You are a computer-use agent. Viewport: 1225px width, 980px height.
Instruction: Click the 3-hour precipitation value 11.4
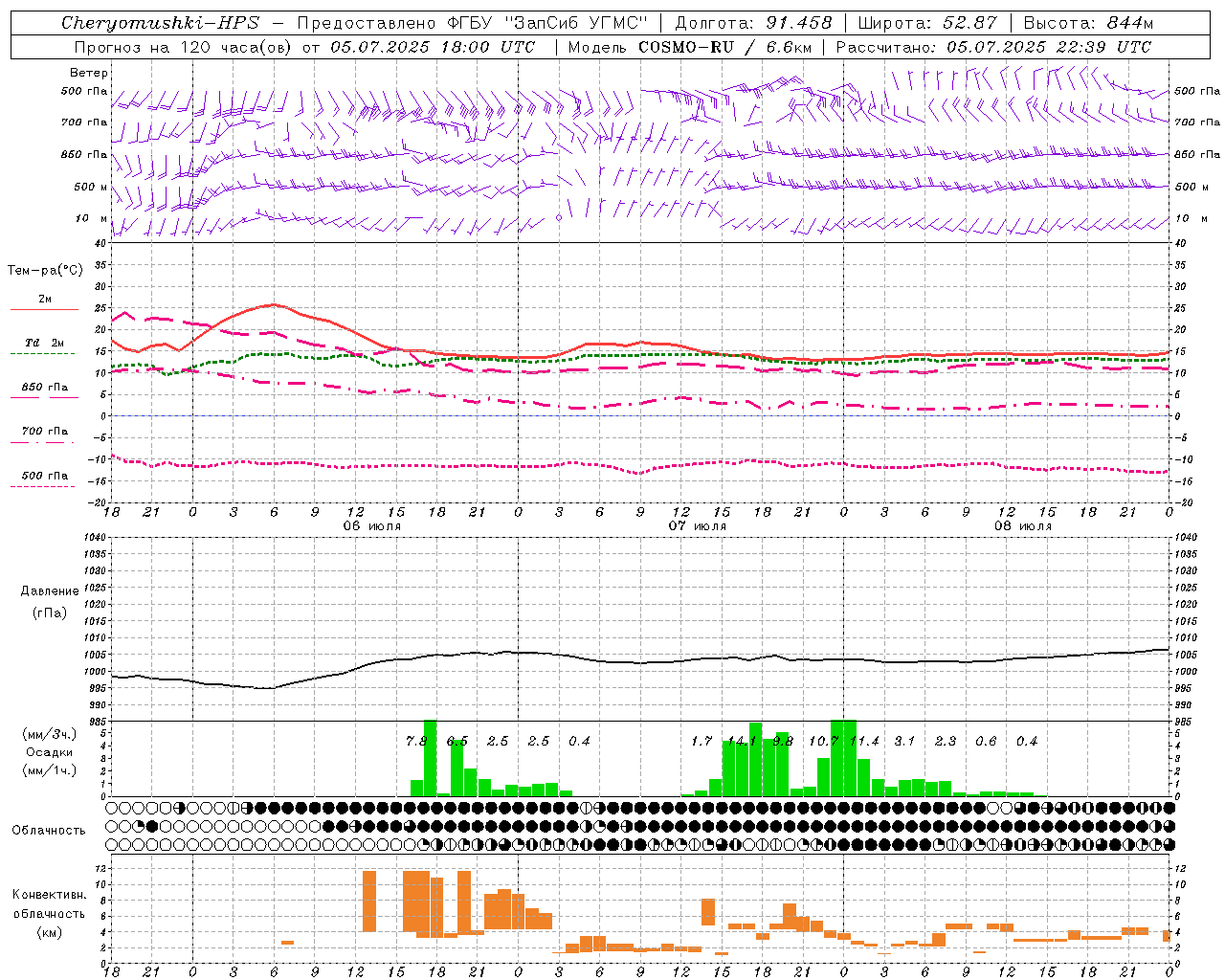coord(864,742)
